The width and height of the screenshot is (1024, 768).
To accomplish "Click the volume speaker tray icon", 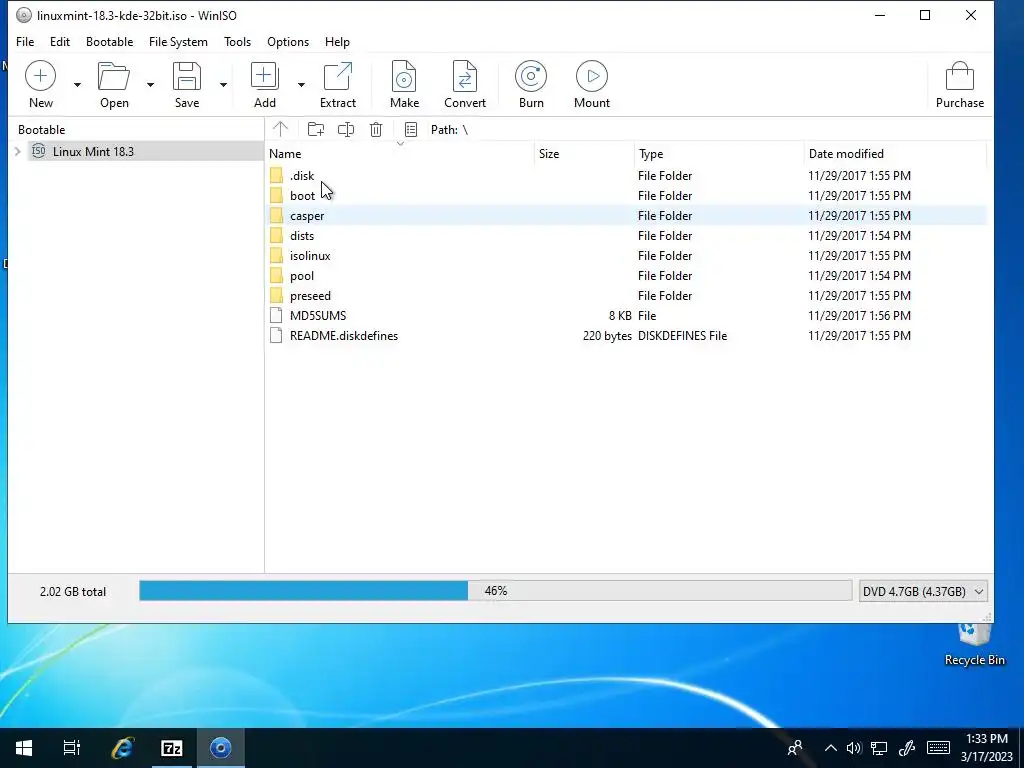I will 853,748.
